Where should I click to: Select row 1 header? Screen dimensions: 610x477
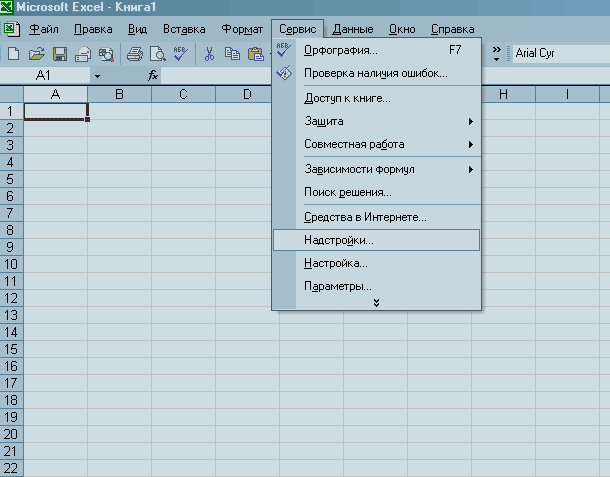coord(11,111)
